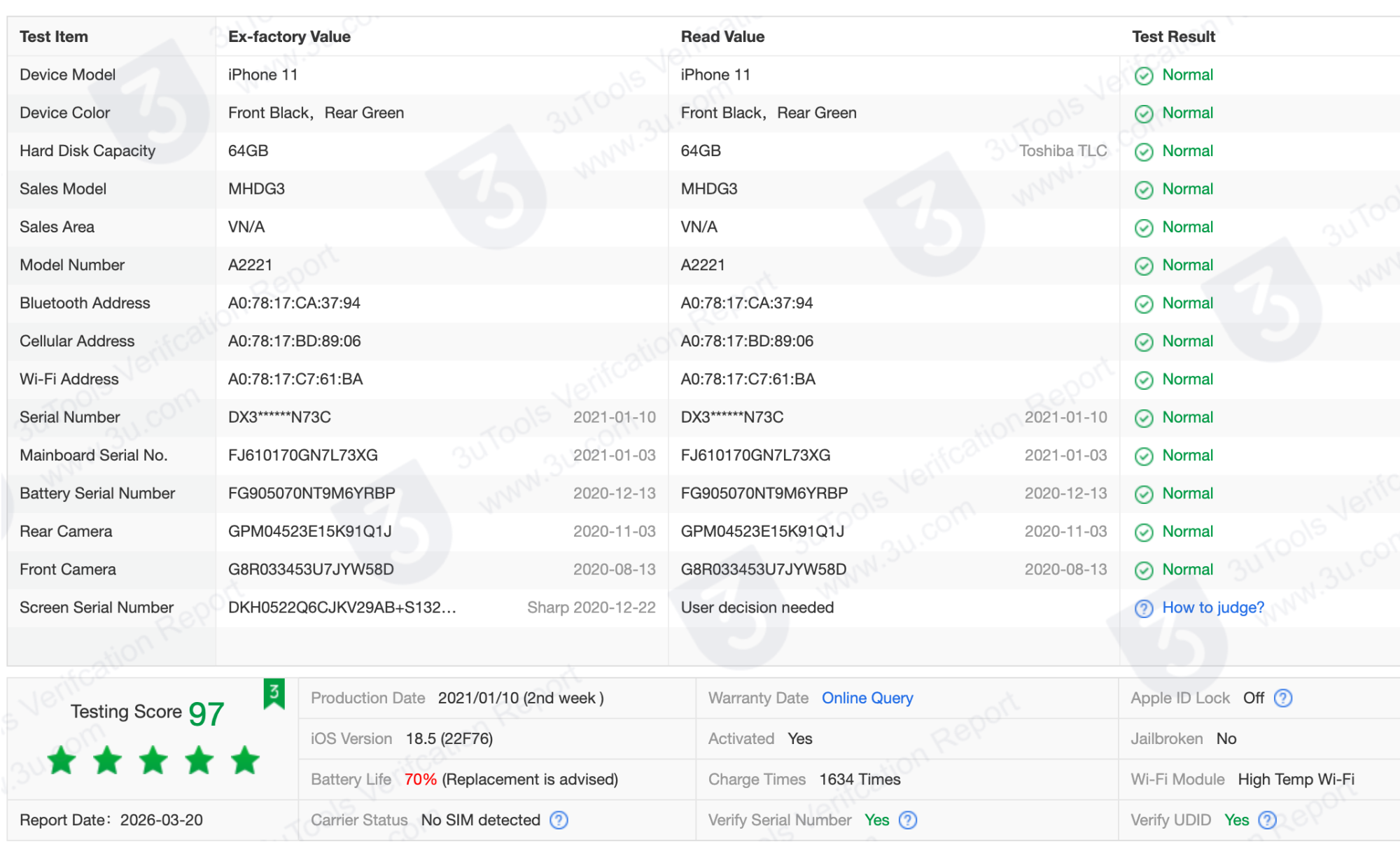Click the Normal checkmark for Device Model
Image resolution: width=1400 pixels, height=849 pixels.
1144,75
